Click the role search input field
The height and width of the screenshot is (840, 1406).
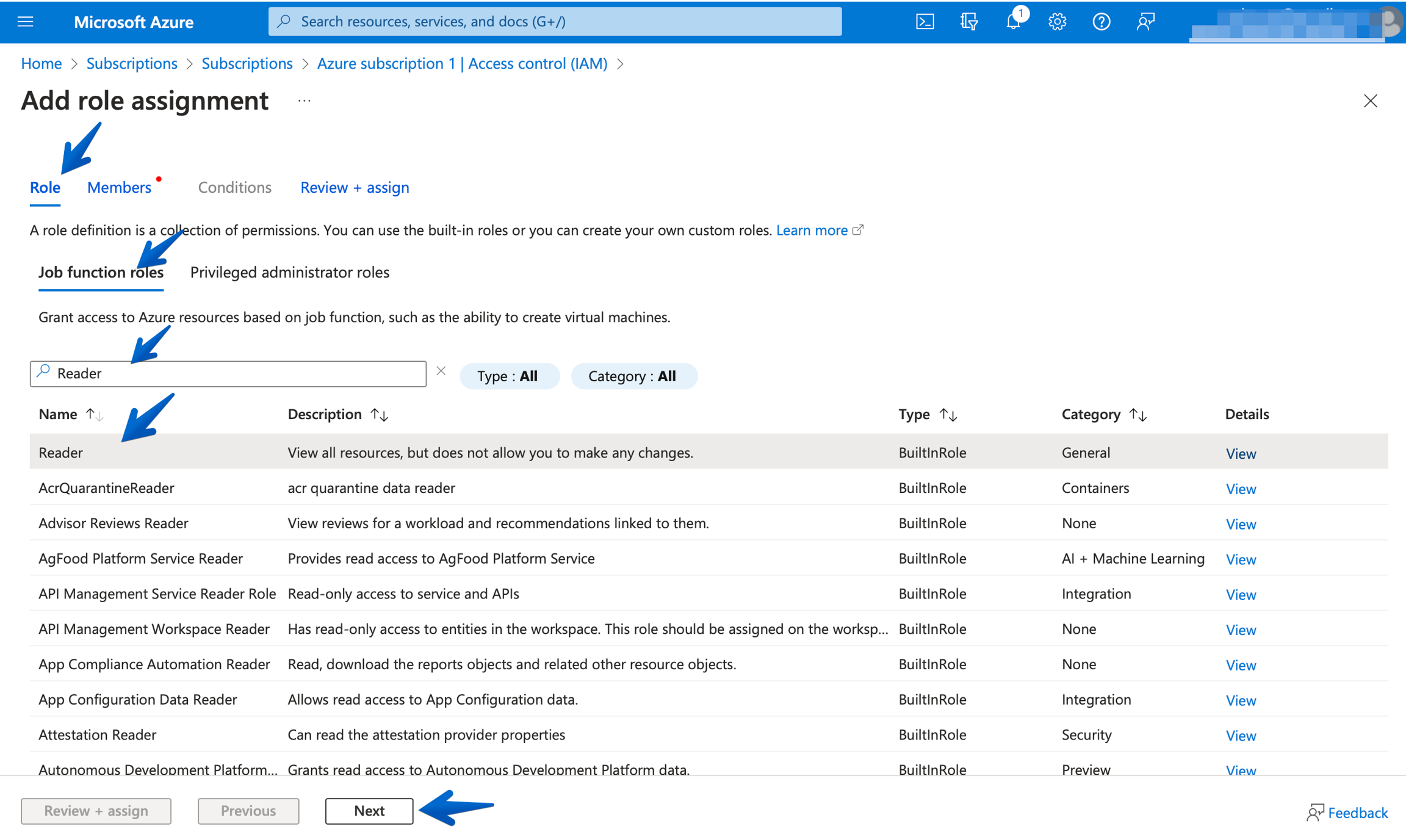[x=232, y=373]
